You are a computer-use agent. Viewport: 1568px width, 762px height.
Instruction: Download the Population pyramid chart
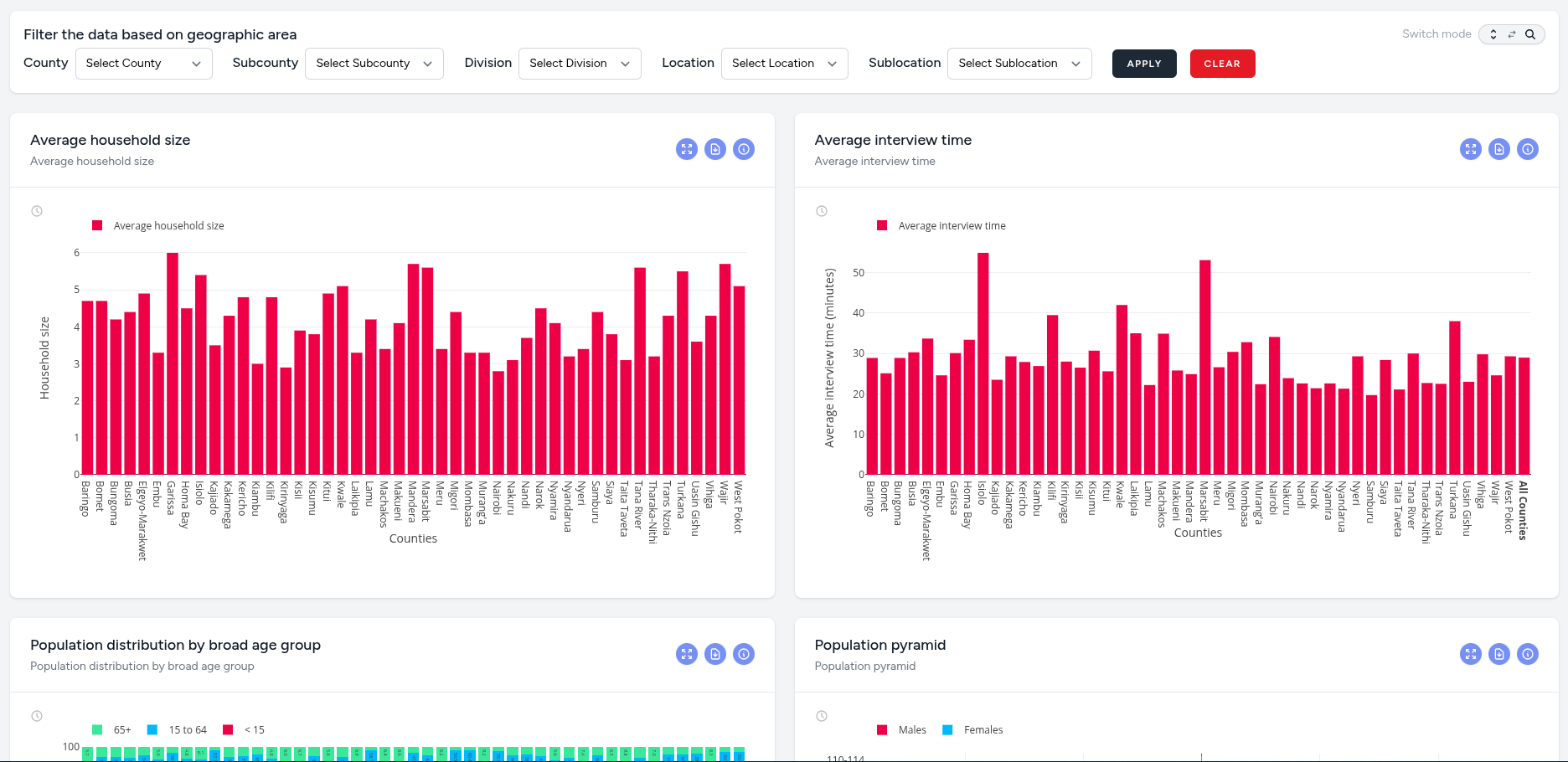(x=1498, y=654)
